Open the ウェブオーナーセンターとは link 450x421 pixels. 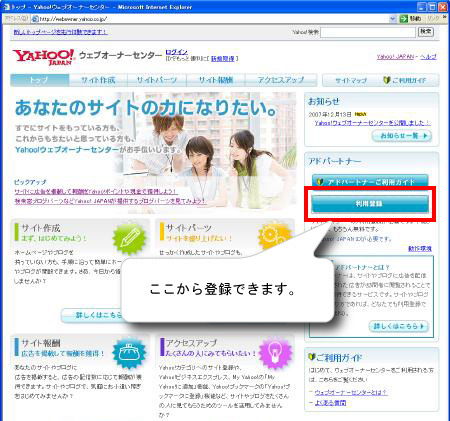click(351, 392)
